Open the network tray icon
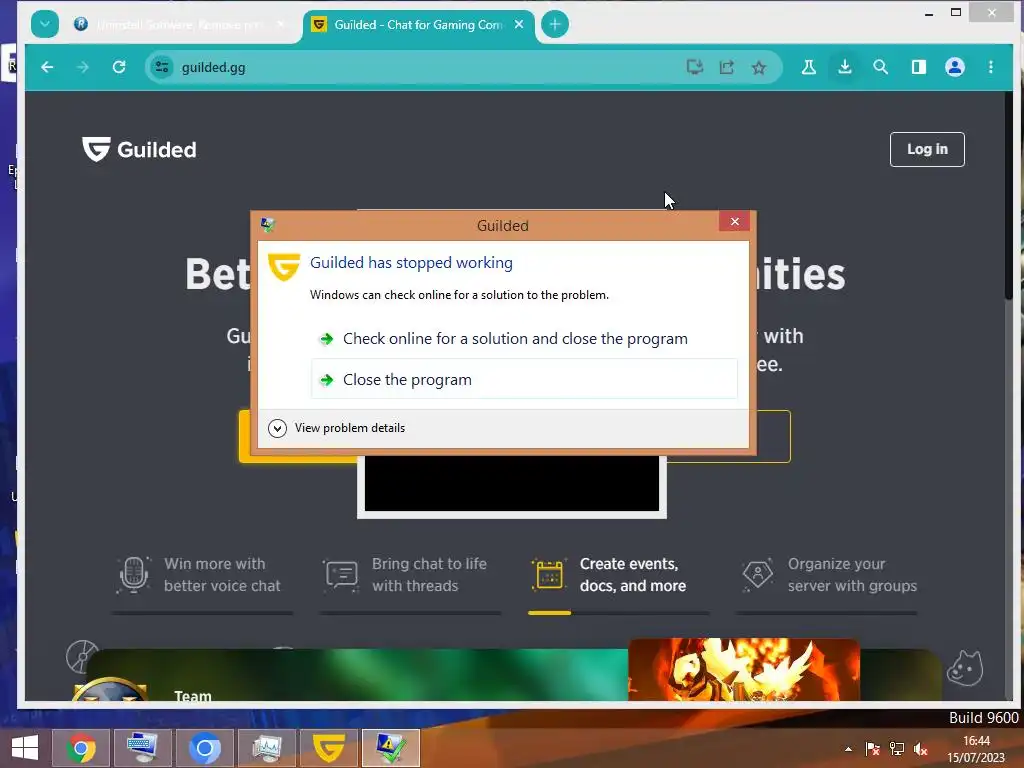The image size is (1024, 768). pyautogui.click(x=897, y=749)
